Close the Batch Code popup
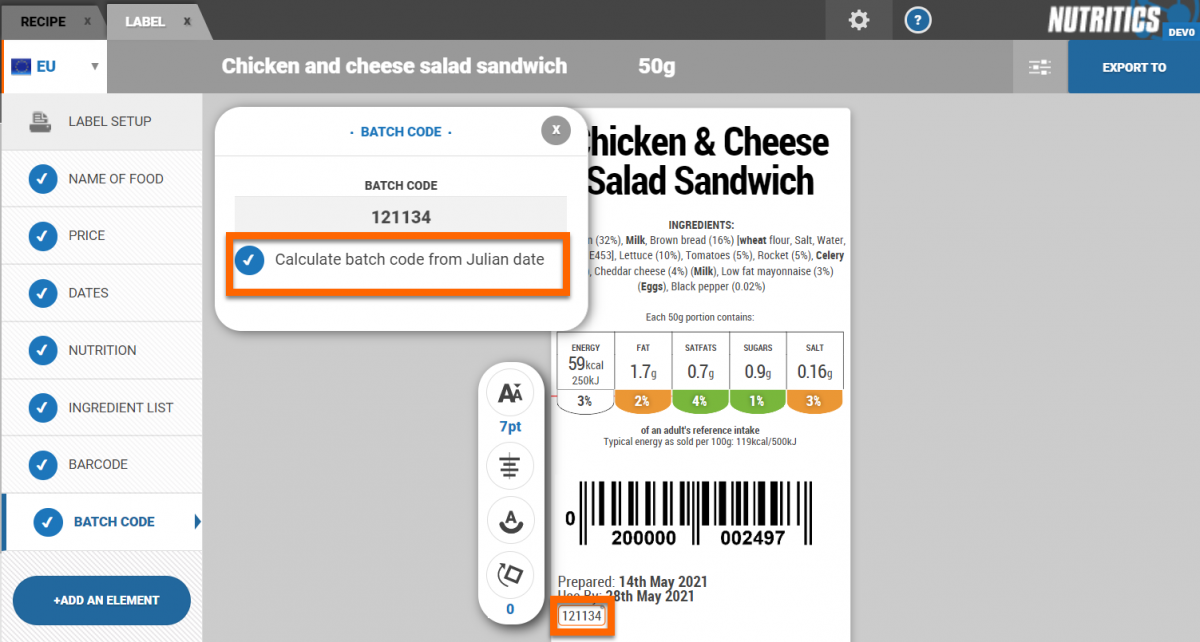This screenshot has width=1200, height=642. [x=556, y=130]
